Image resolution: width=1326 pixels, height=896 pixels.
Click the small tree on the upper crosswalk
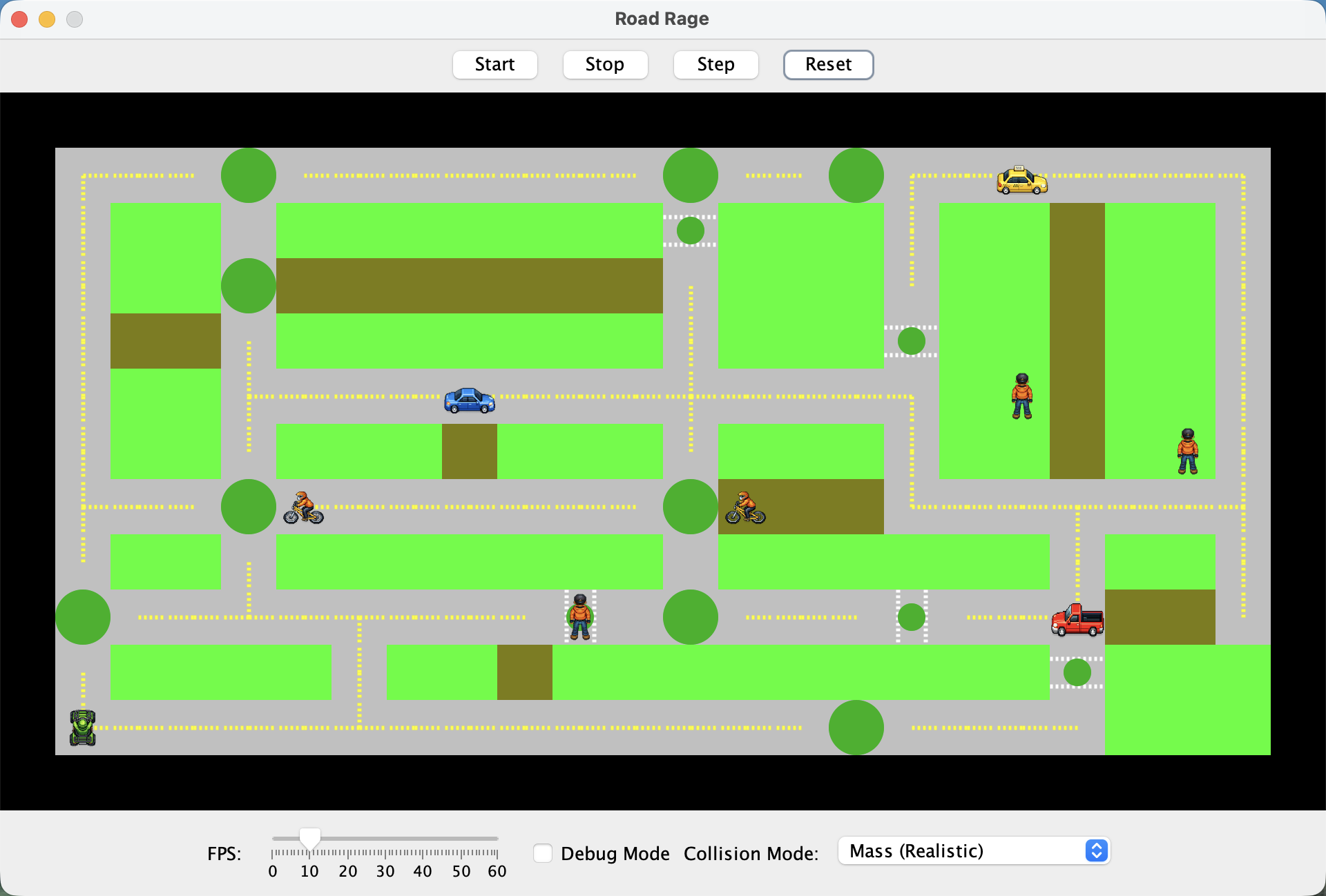pos(689,230)
